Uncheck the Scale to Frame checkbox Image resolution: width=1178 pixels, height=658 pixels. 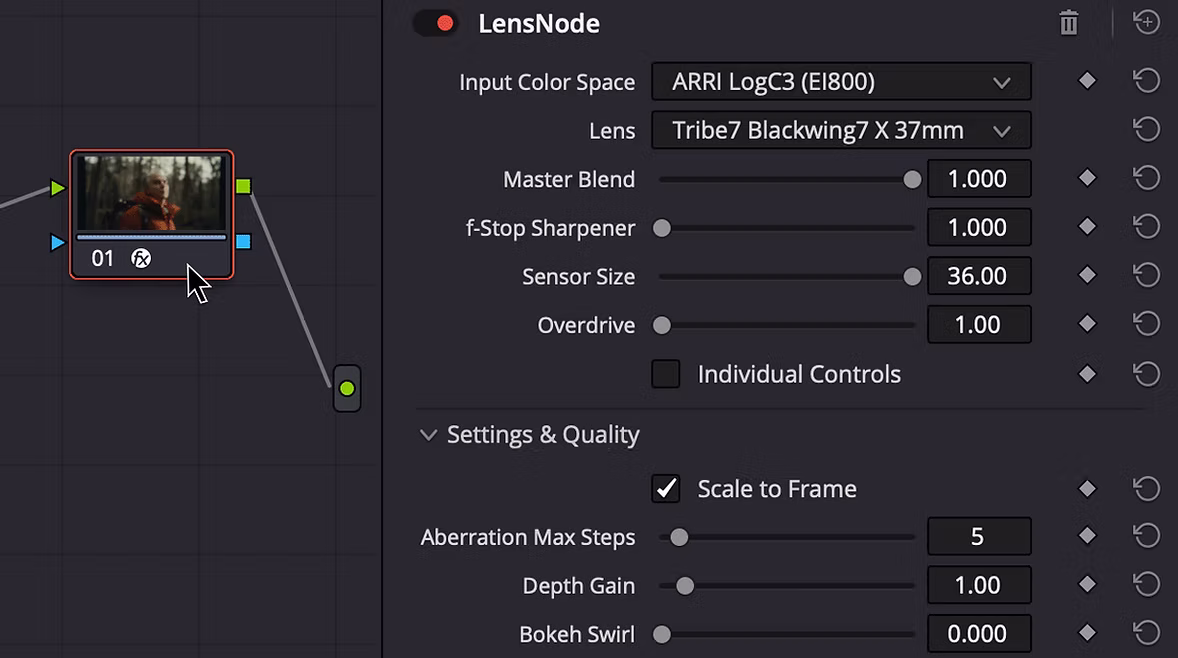click(666, 488)
